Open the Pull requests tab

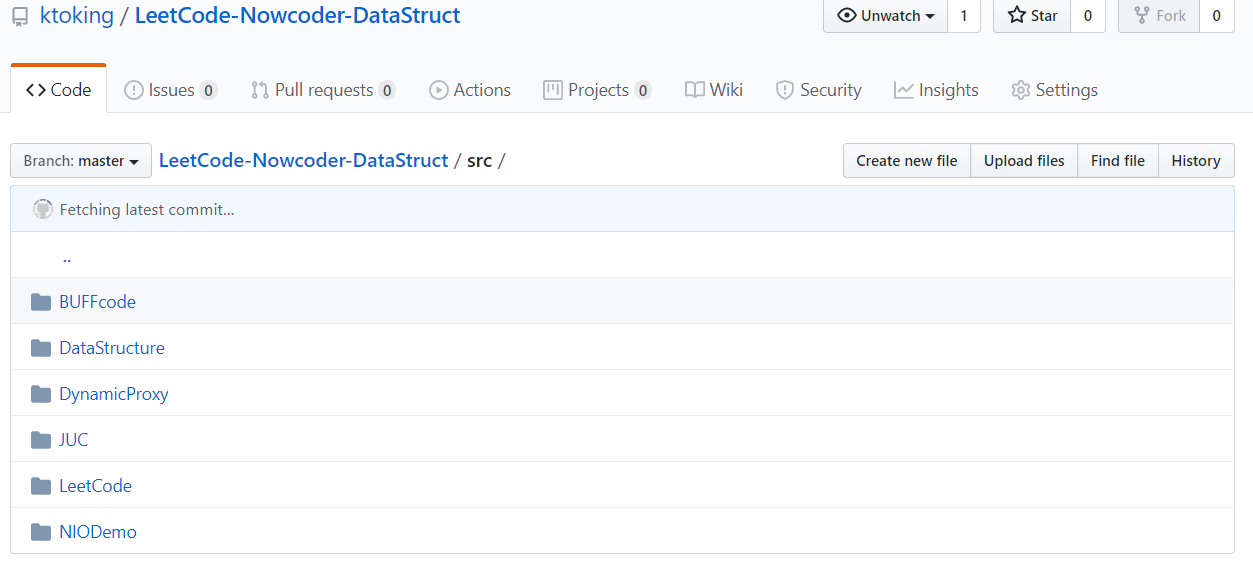[x=323, y=90]
